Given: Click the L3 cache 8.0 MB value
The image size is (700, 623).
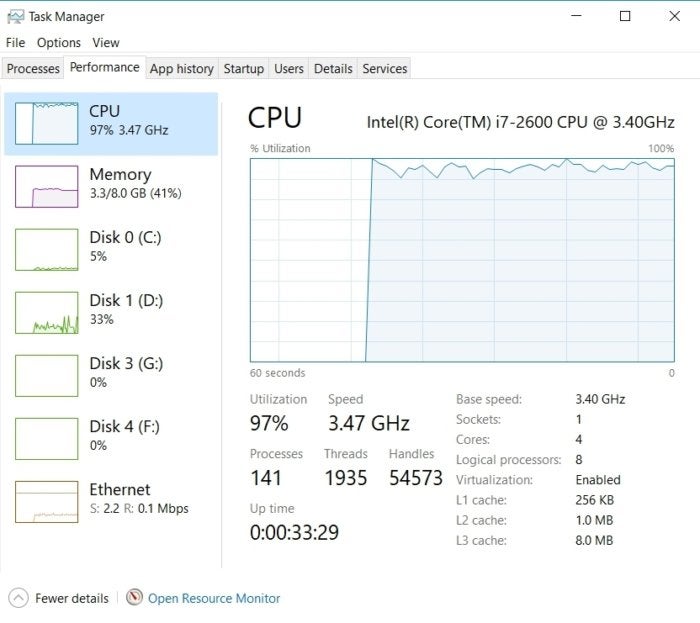Looking at the screenshot, I should point(594,540).
